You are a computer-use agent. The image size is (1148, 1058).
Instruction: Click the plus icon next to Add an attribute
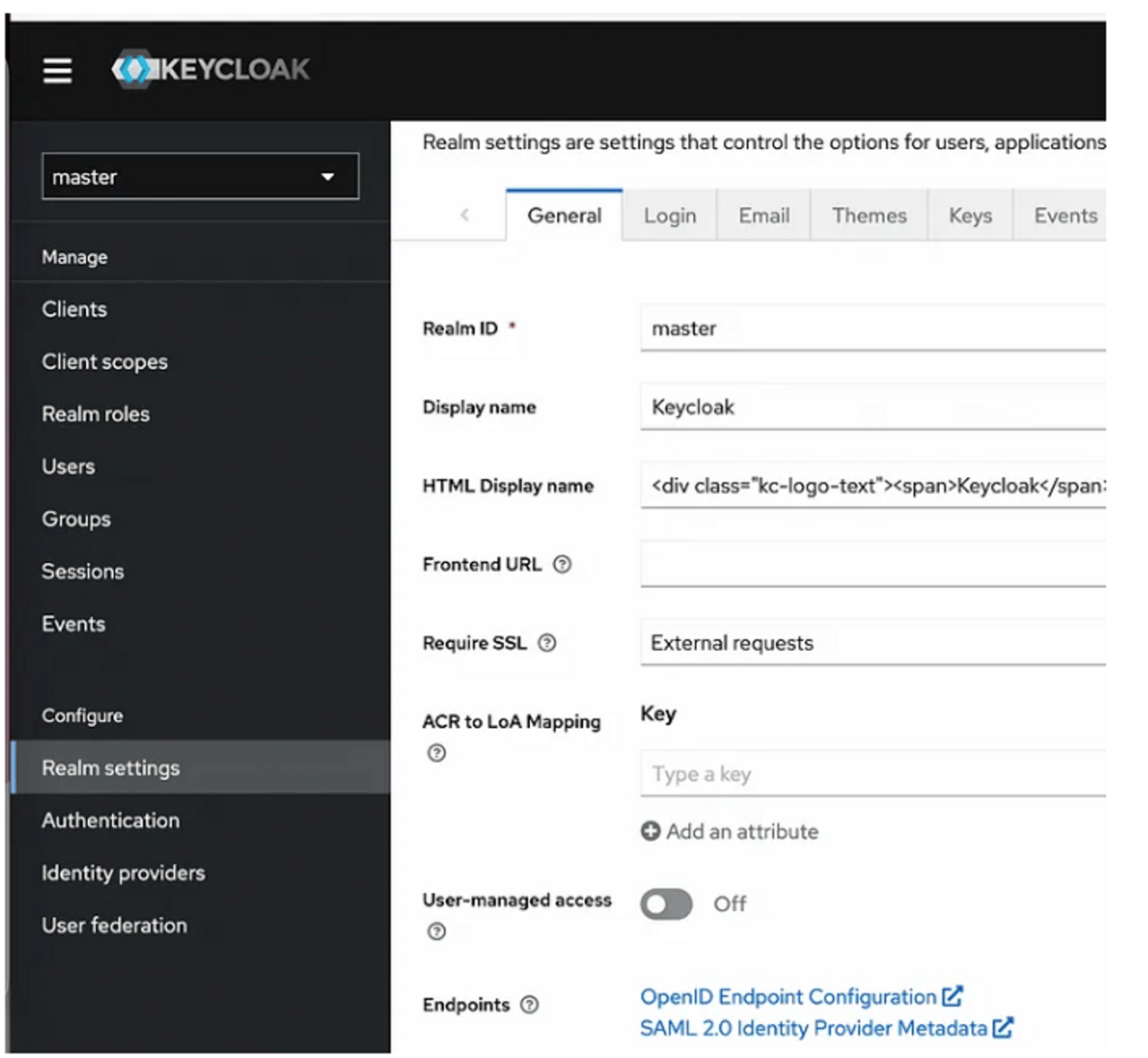tap(649, 831)
